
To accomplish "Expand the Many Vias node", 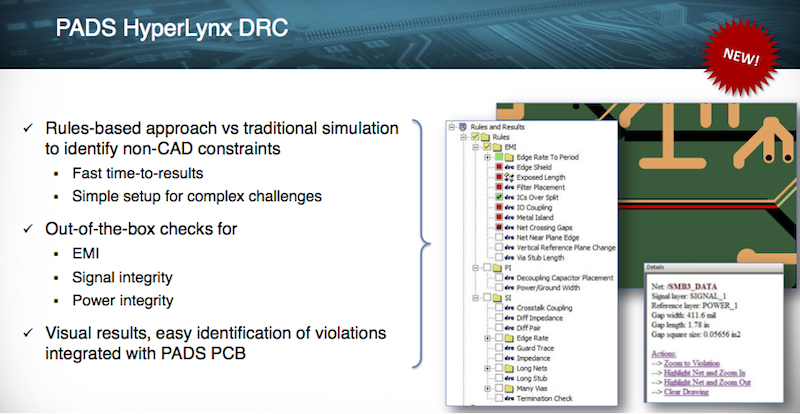I will [488, 388].
